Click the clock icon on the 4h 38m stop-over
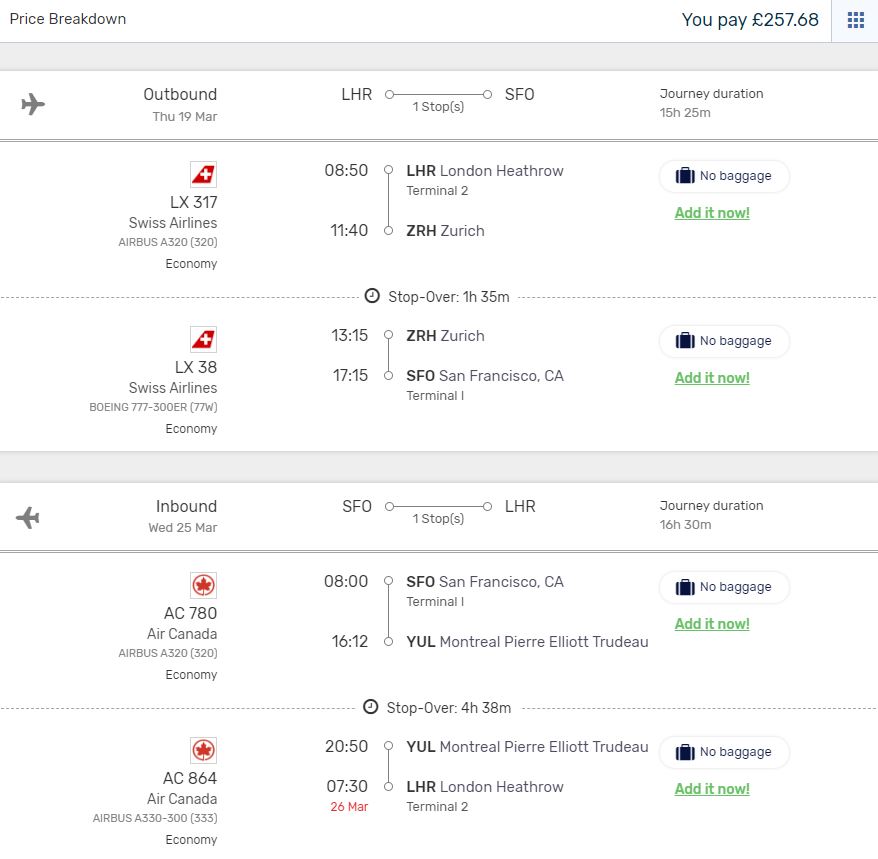This screenshot has height=859, width=878. (372, 707)
